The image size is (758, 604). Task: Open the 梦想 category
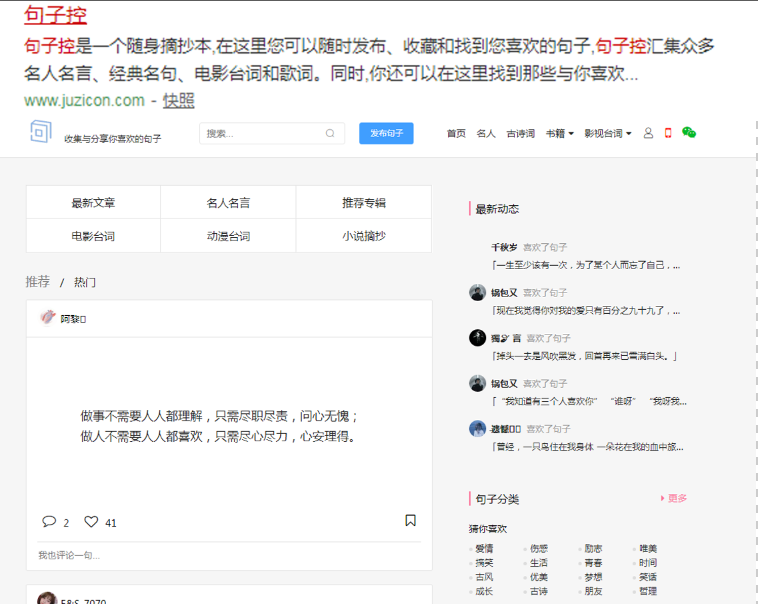pos(593,577)
